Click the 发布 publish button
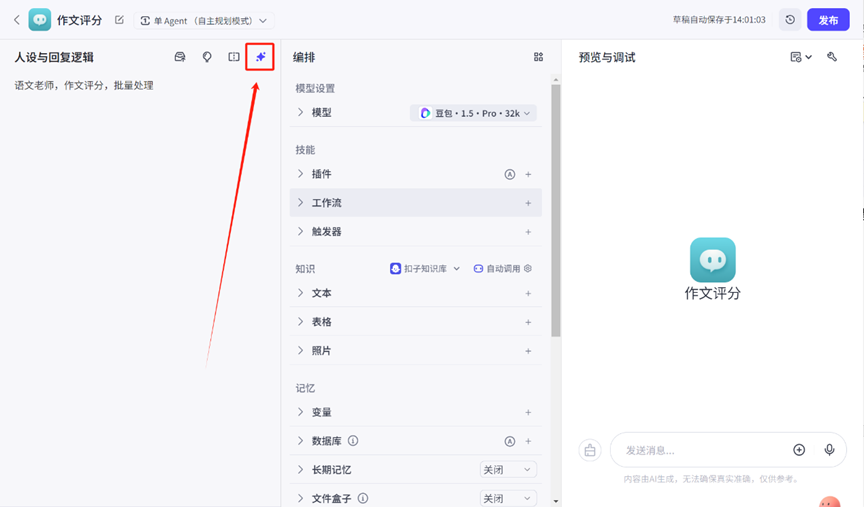Image resolution: width=864 pixels, height=507 pixels. click(828, 20)
